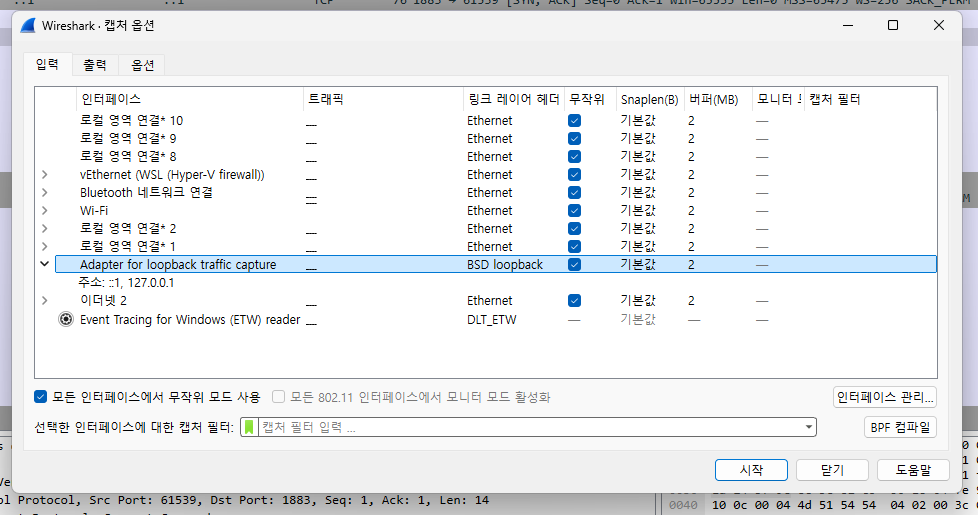Click the BSD loopback link-layer cell
Image resolution: width=978 pixels, height=515 pixels.
pyautogui.click(x=505, y=264)
